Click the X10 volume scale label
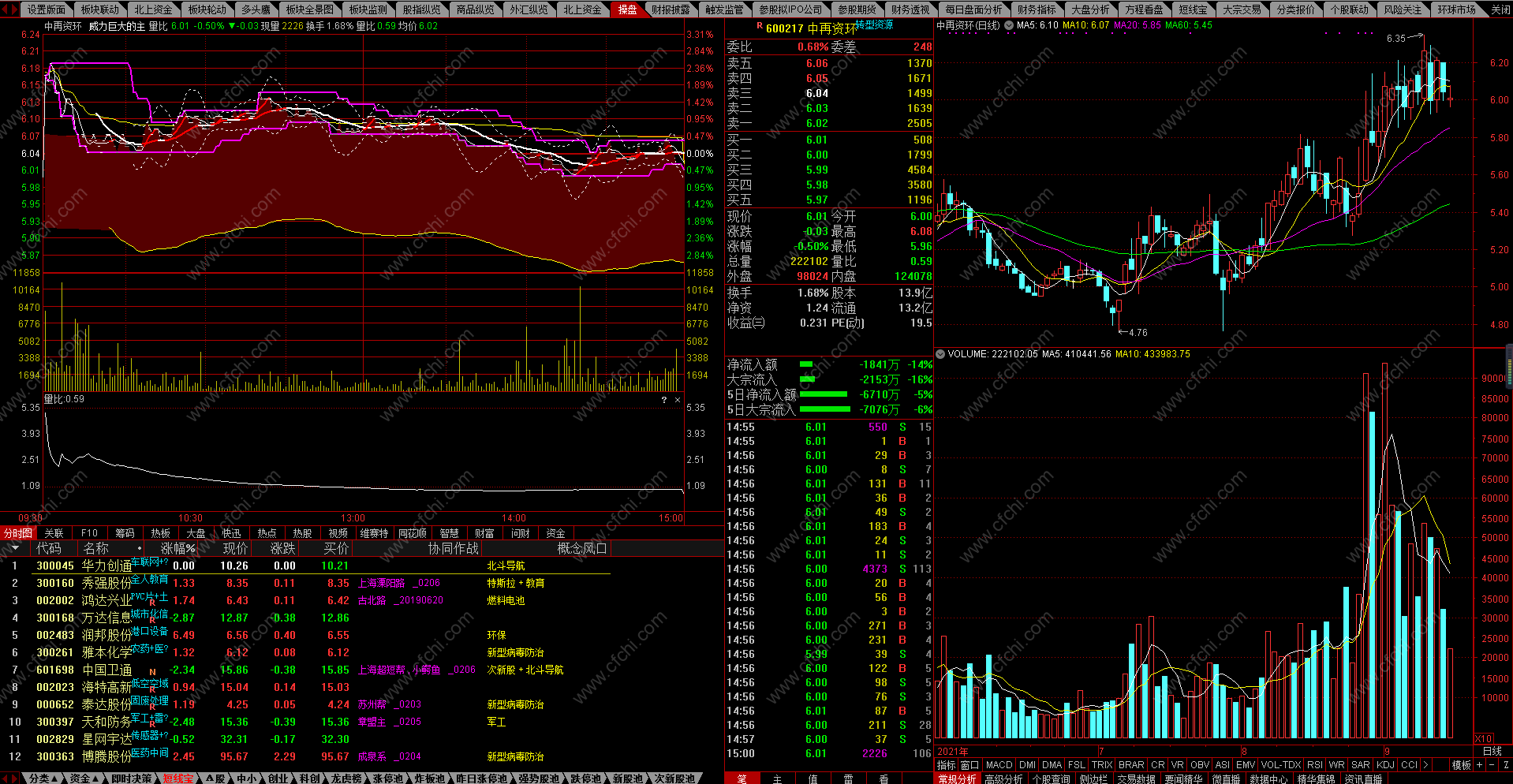The width and height of the screenshot is (1513, 784). tap(1483, 739)
